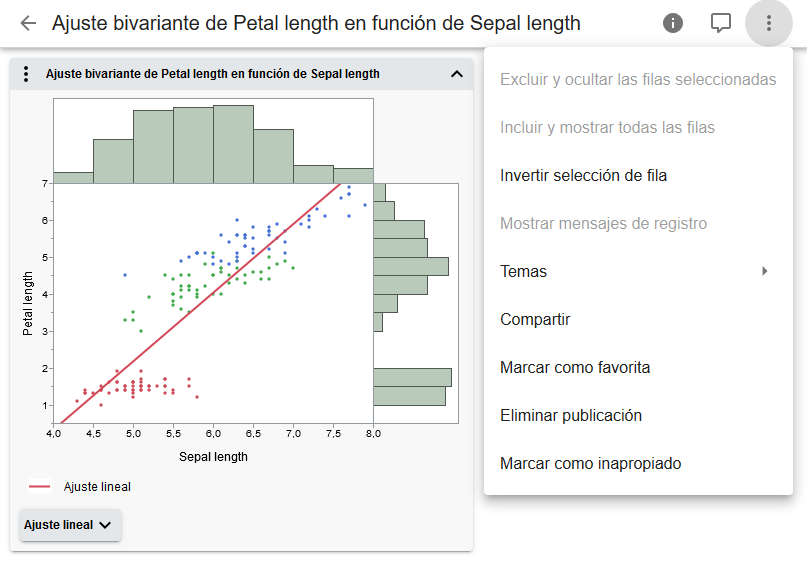
Task: Select Invertir selección de fila
Action: (583, 176)
